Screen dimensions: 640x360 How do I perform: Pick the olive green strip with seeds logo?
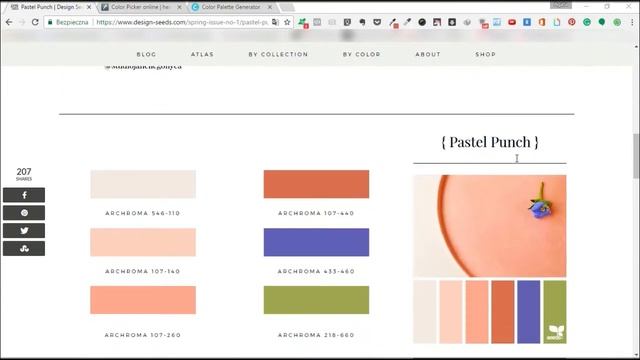(x=555, y=312)
